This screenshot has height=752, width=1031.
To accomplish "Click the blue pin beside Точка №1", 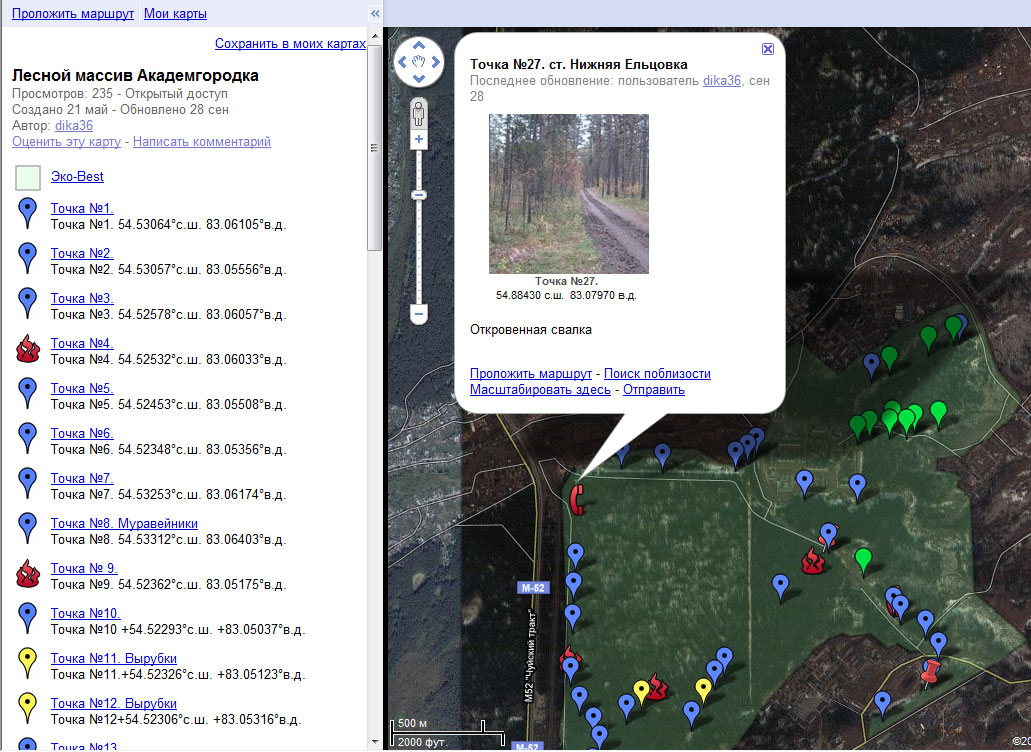I will pos(28,213).
